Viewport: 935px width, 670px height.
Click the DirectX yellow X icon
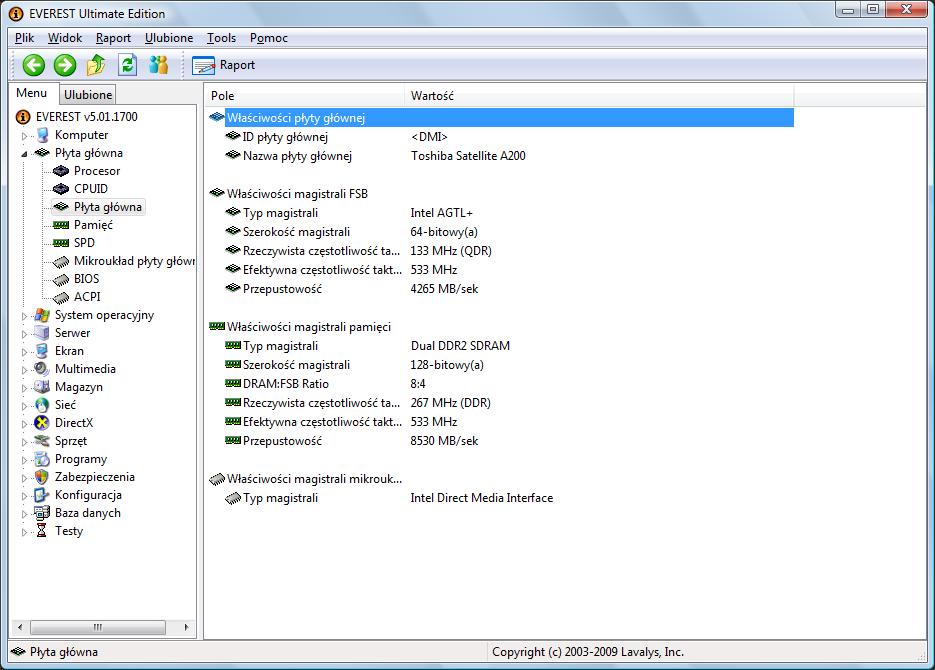[42, 423]
